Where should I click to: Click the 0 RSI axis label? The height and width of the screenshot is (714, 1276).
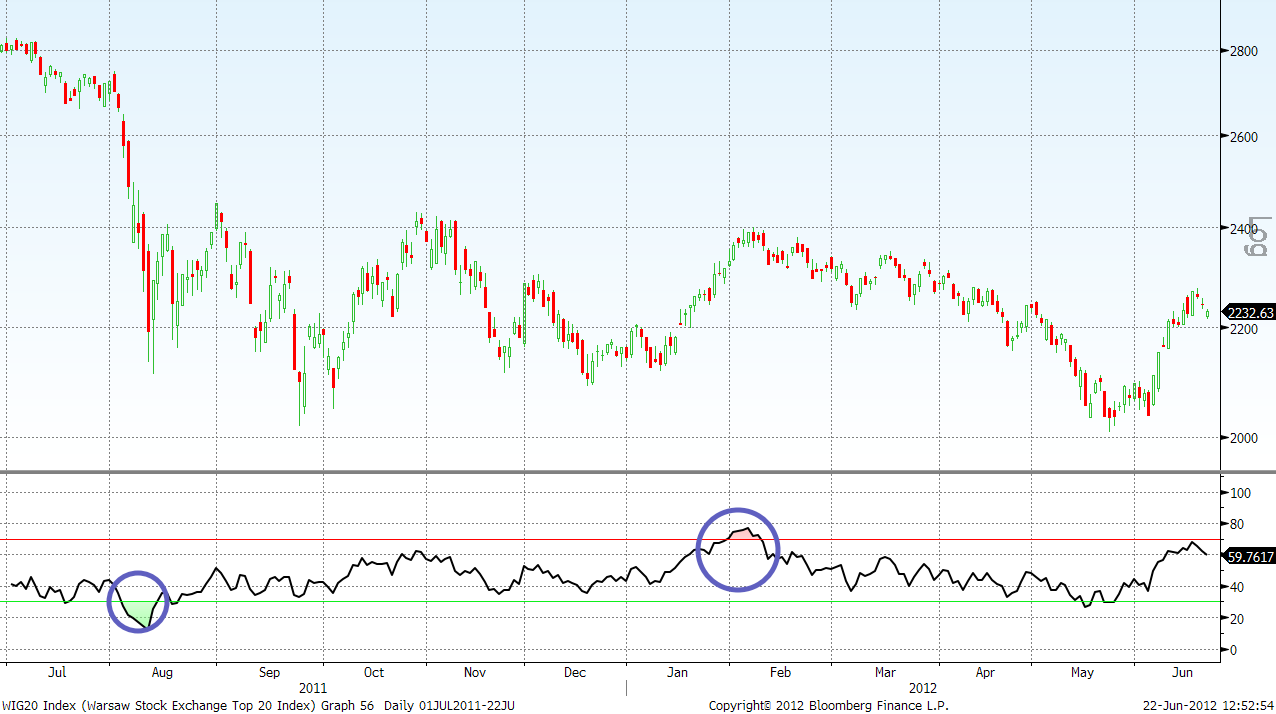coord(1234,650)
